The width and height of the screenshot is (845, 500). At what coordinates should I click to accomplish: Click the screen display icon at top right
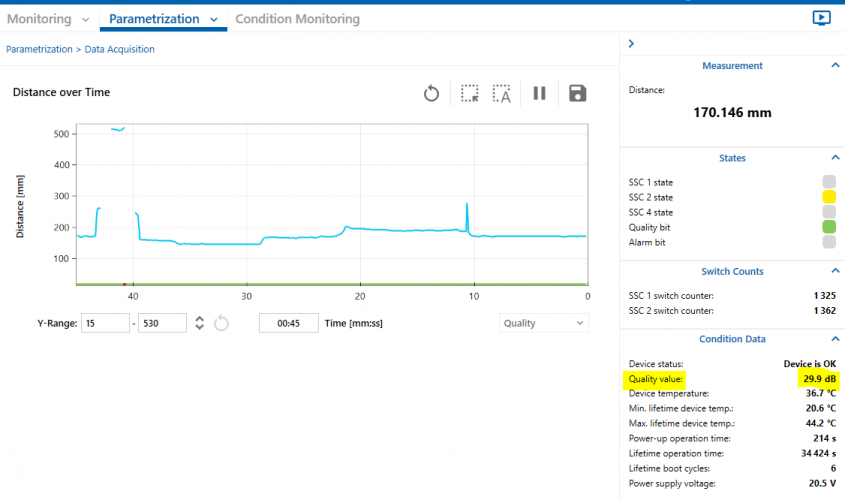point(822,18)
